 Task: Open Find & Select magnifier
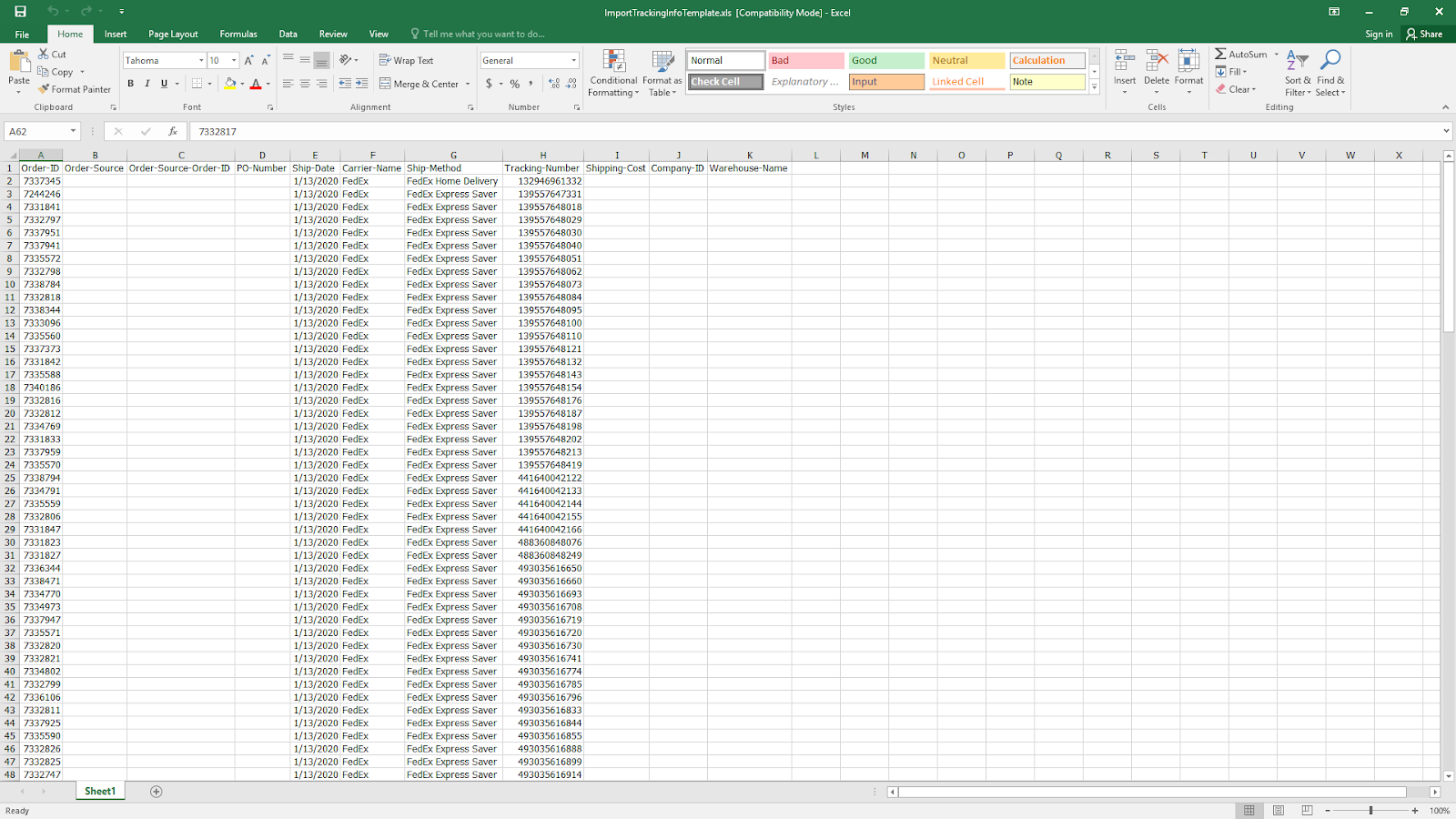1330,73
